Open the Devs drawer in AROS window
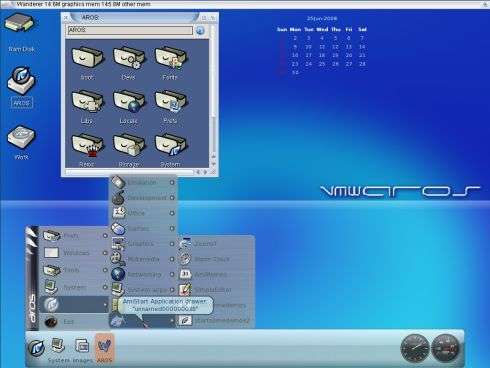Screen dimensions: 490x368 coord(129,59)
